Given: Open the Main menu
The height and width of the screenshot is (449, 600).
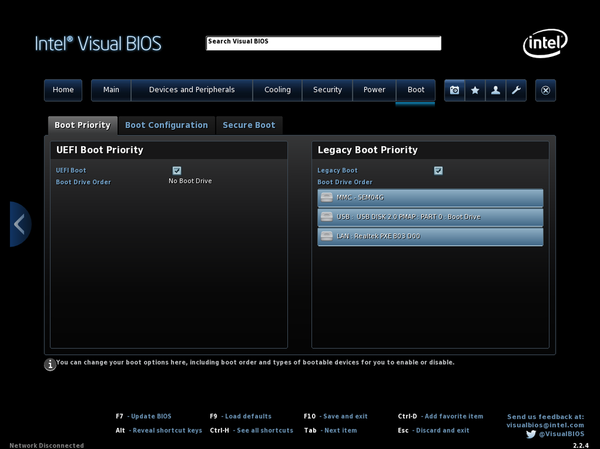Looking at the screenshot, I should pyautogui.click(x=111, y=90).
